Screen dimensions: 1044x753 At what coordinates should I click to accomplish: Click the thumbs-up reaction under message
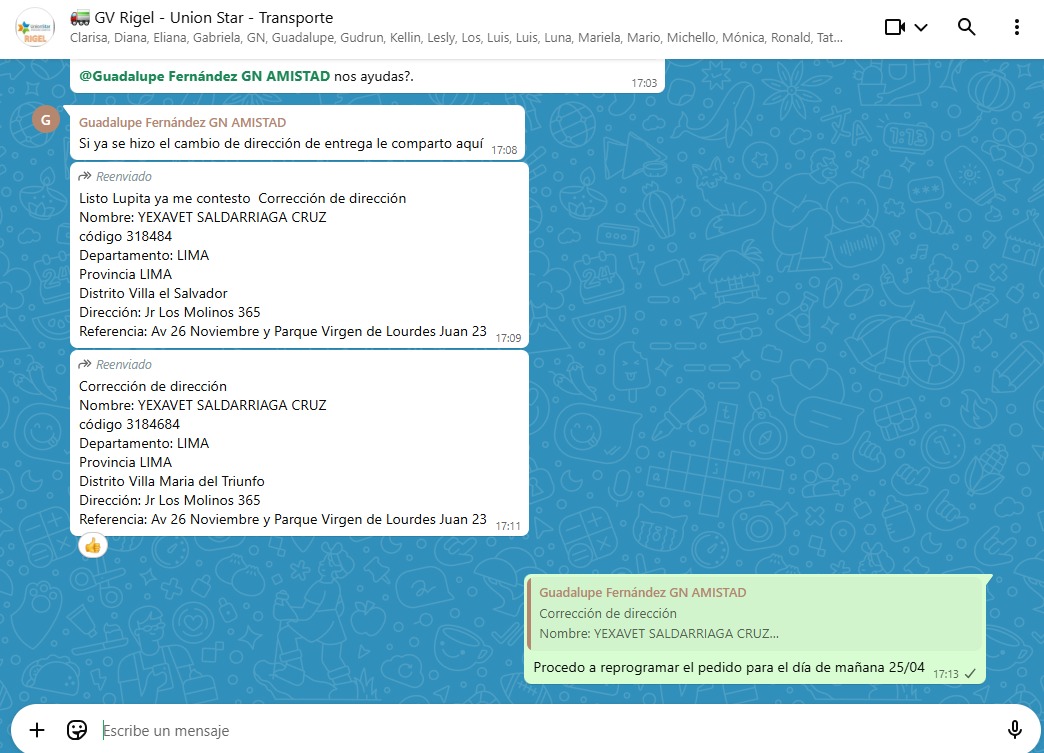click(x=93, y=546)
